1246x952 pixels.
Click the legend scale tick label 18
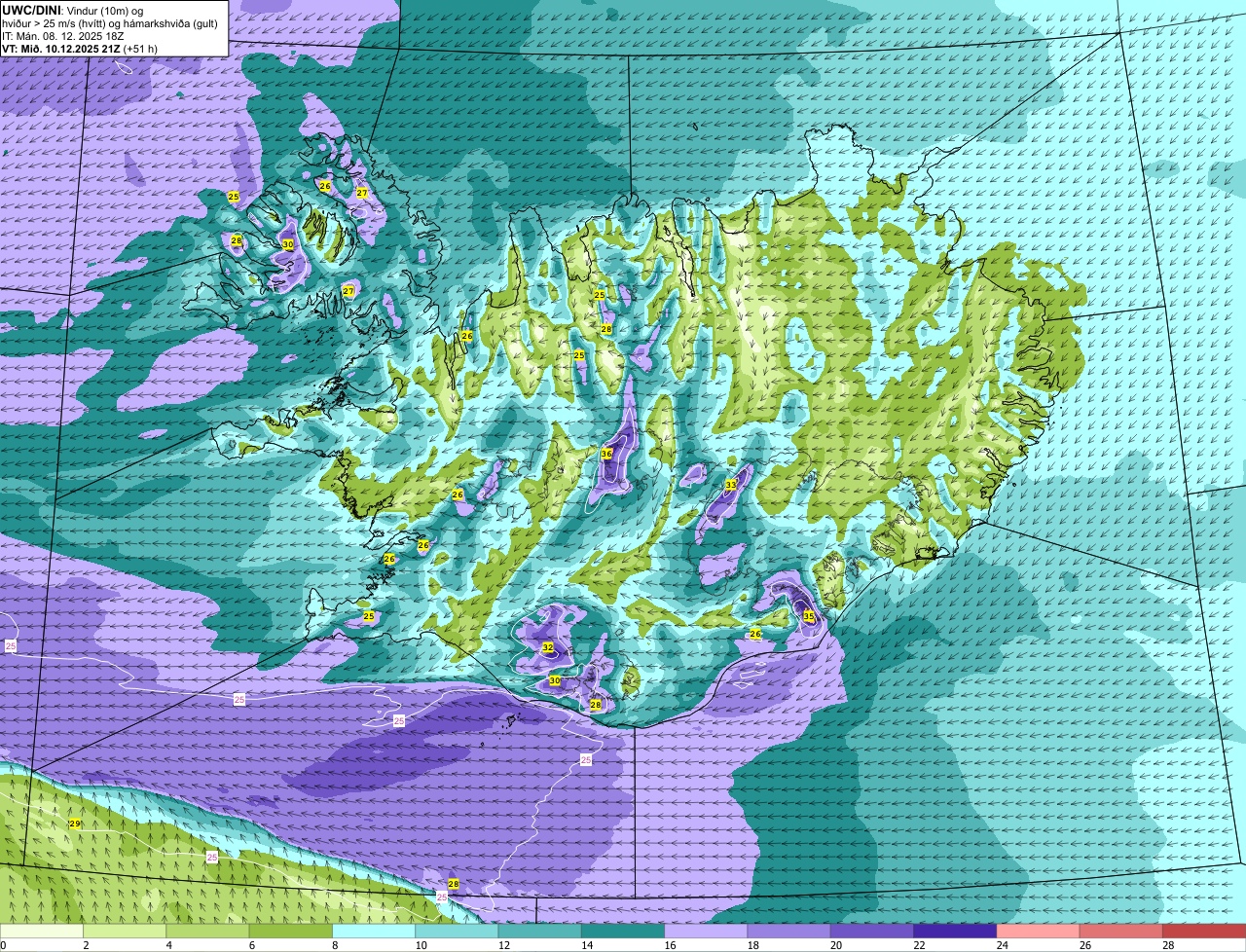(753, 944)
